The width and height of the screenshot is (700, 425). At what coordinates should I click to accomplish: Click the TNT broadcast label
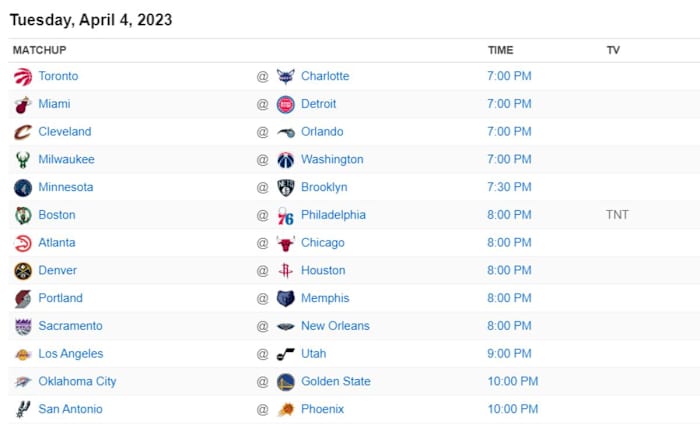(617, 215)
